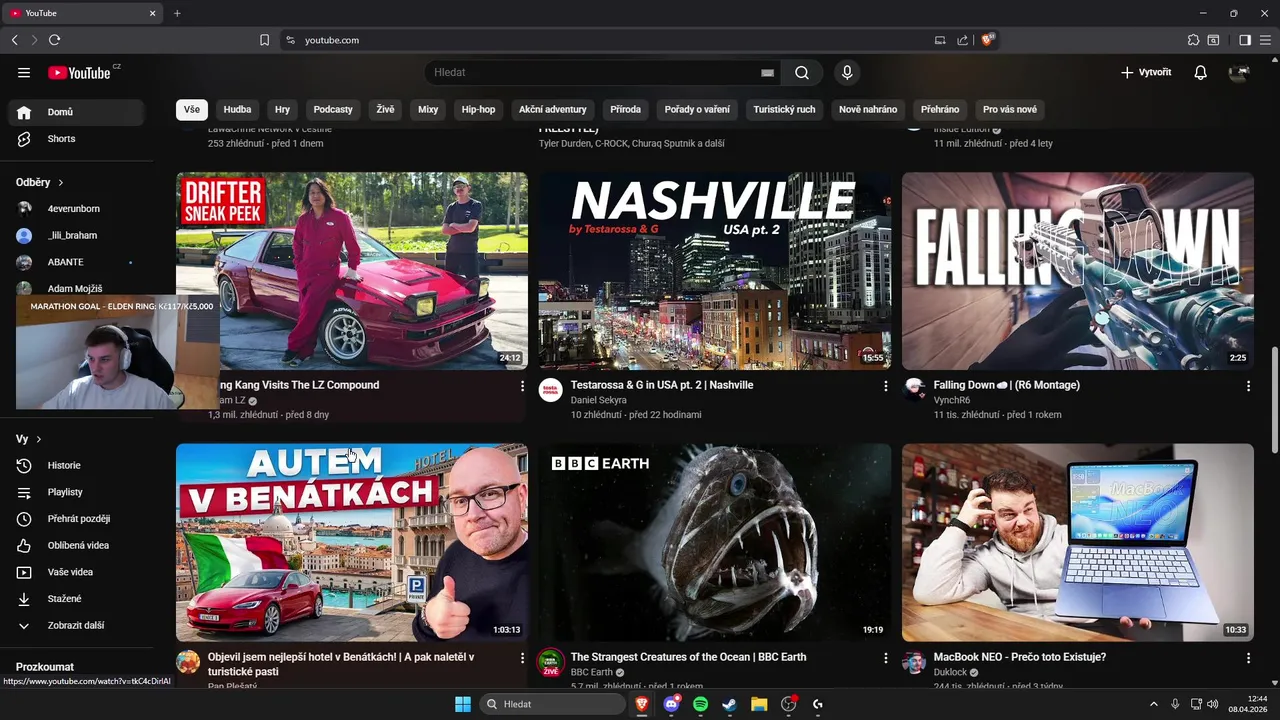Viewport: 1280px width, 720px height.
Task: Open Windows Start menu
Action: 463,704
